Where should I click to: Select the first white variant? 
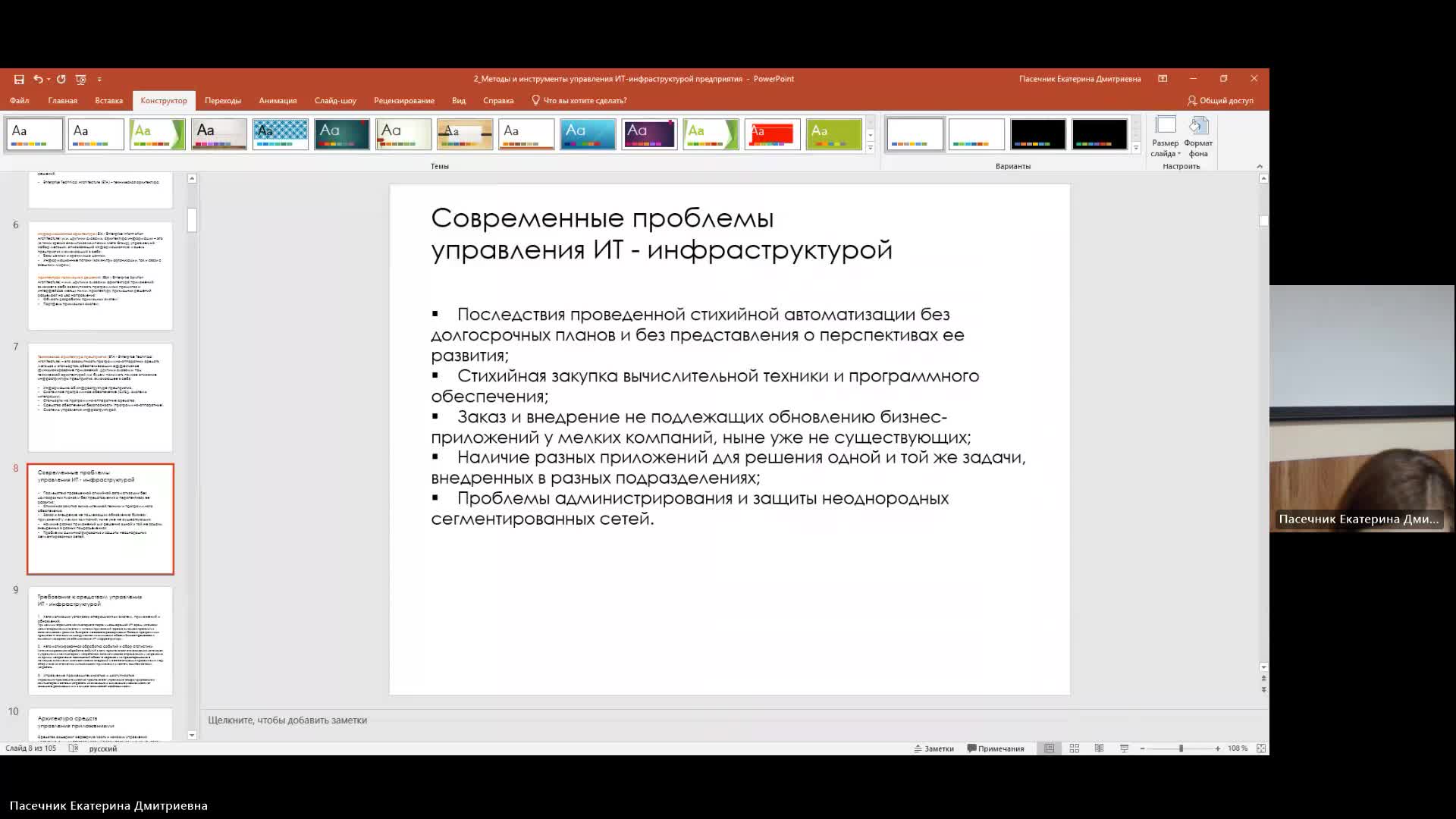click(x=915, y=134)
